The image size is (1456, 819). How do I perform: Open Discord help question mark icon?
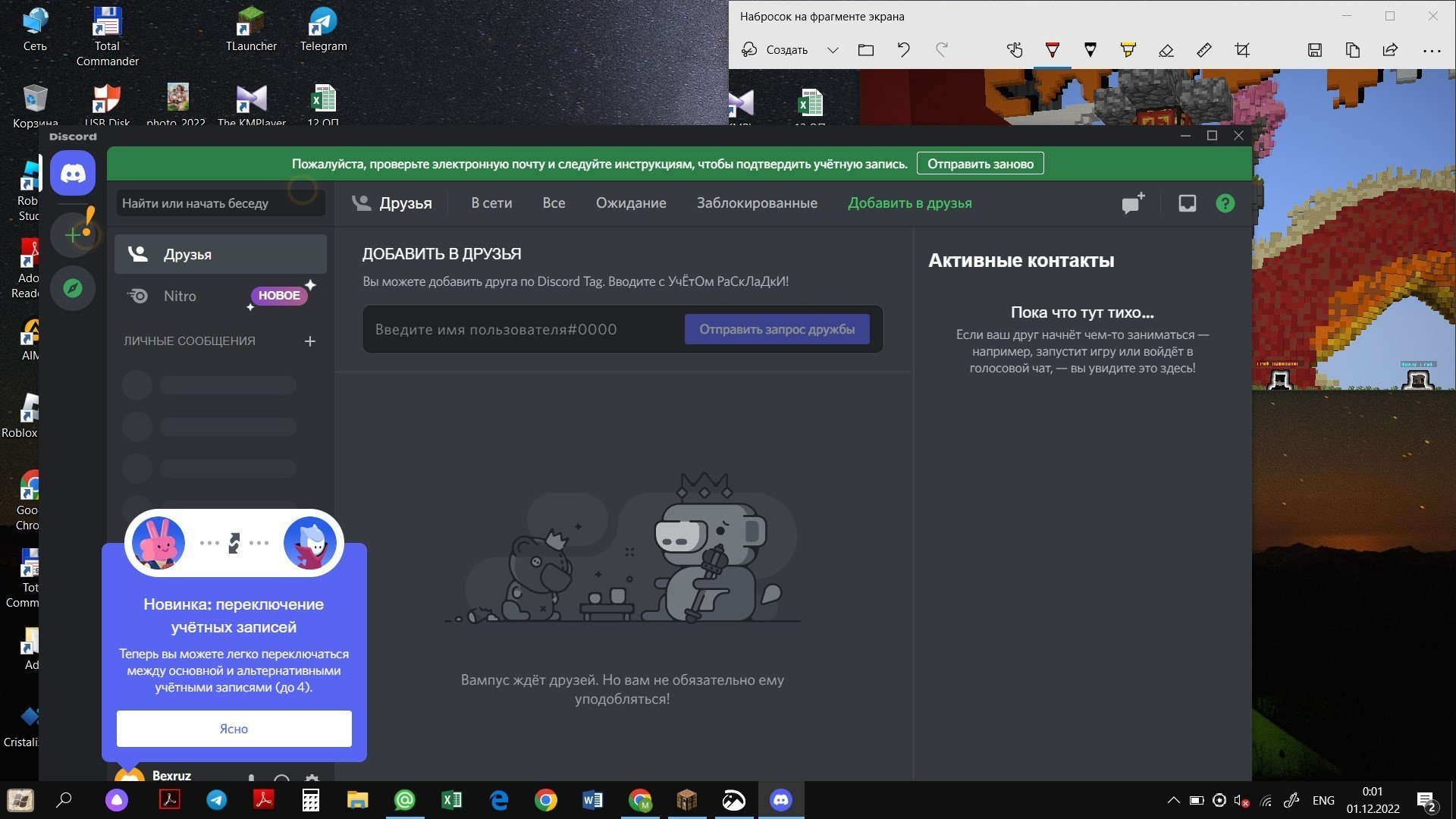tap(1225, 203)
